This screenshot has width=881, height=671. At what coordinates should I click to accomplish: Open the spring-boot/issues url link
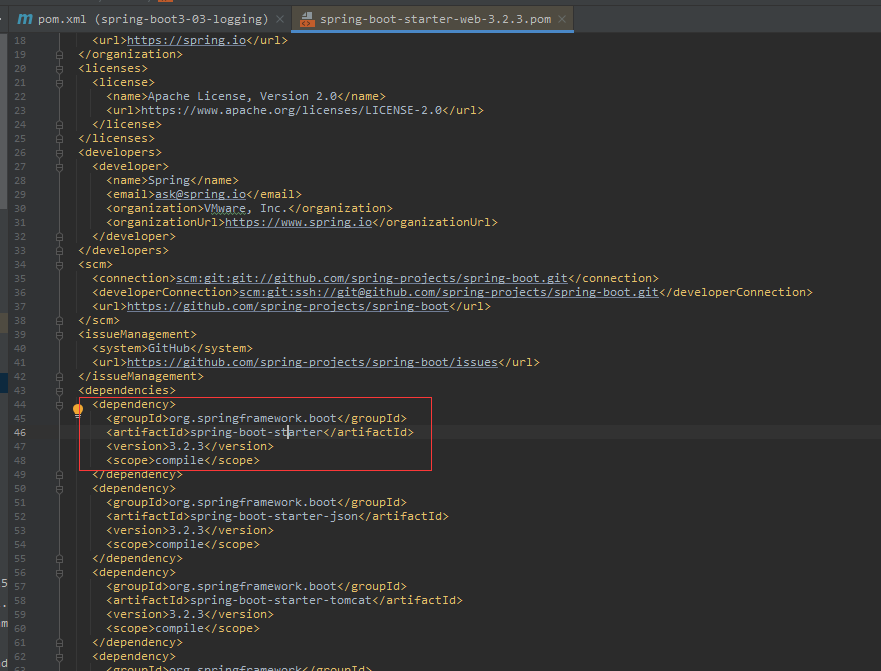coord(312,362)
